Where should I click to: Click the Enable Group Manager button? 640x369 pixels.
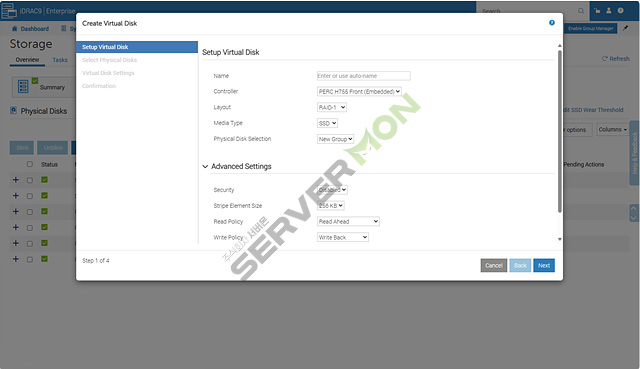click(x=591, y=28)
